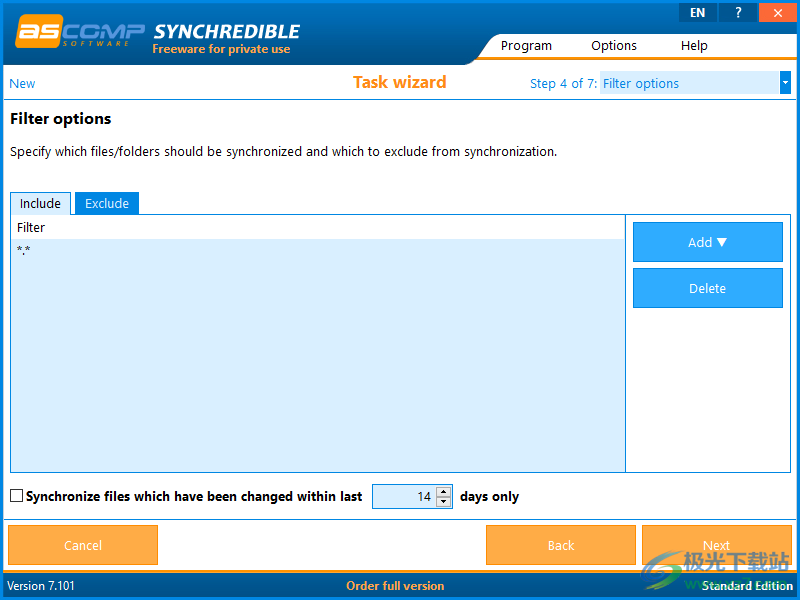Increase the days value using the up arrow

click(443, 491)
